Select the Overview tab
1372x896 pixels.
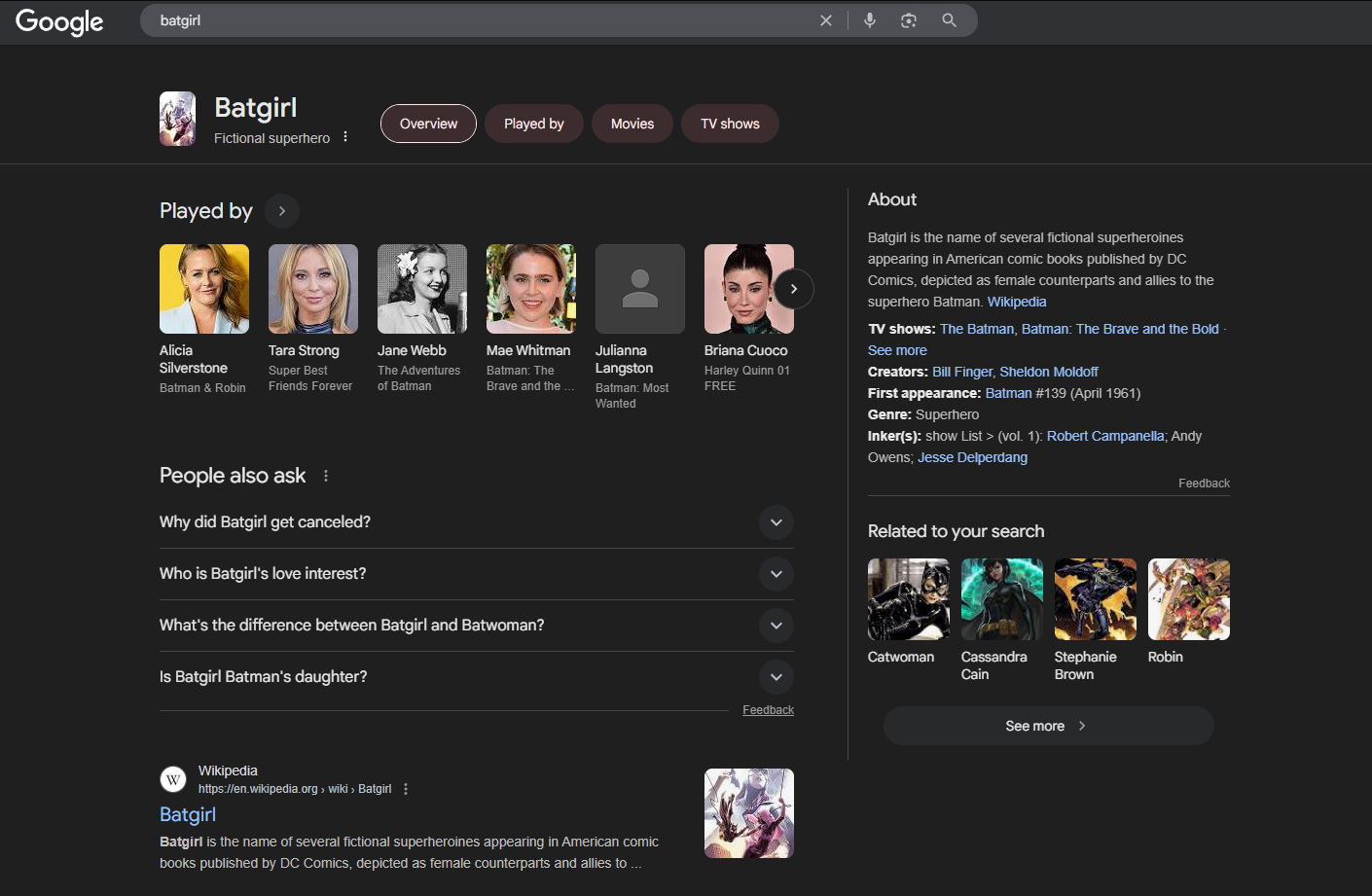(428, 124)
